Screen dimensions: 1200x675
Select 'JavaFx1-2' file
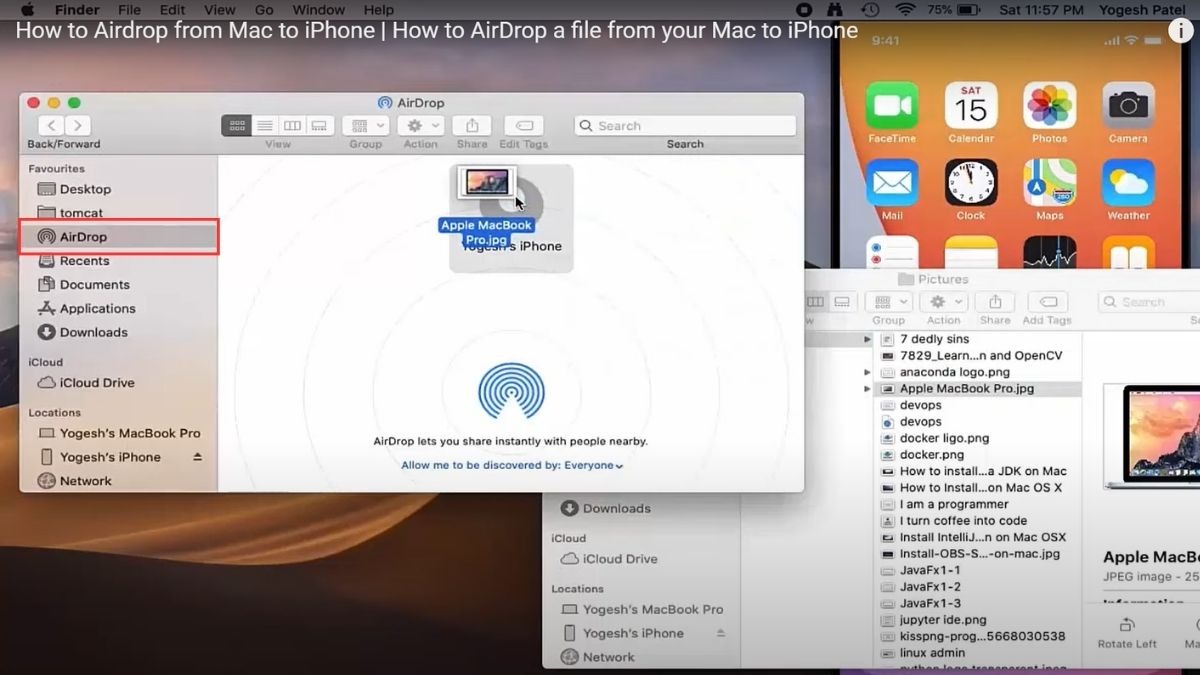[x=930, y=587]
